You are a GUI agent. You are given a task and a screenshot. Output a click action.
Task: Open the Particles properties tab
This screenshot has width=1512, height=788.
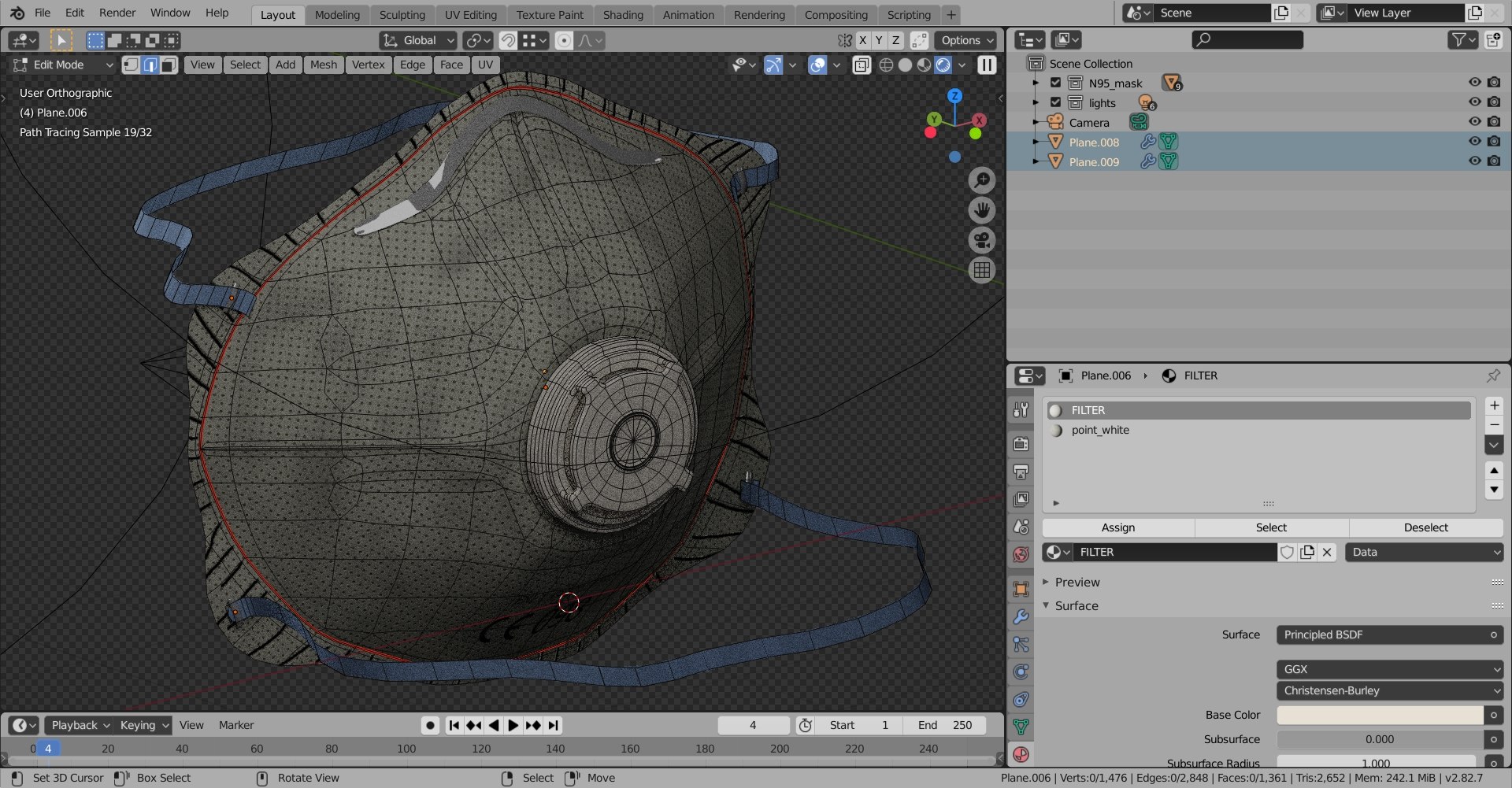1021,645
